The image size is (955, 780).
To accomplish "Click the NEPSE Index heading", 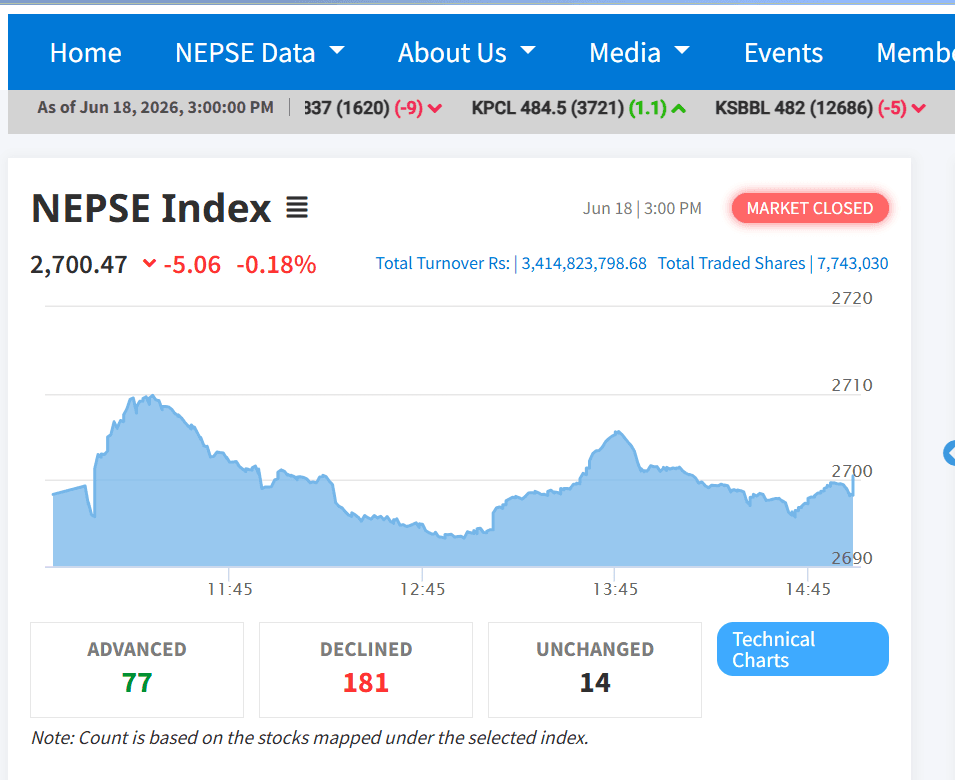I will (151, 208).
